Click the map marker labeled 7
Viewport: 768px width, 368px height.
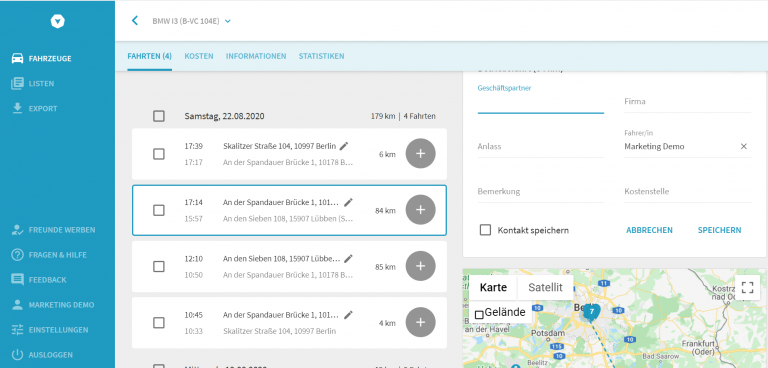591,312
